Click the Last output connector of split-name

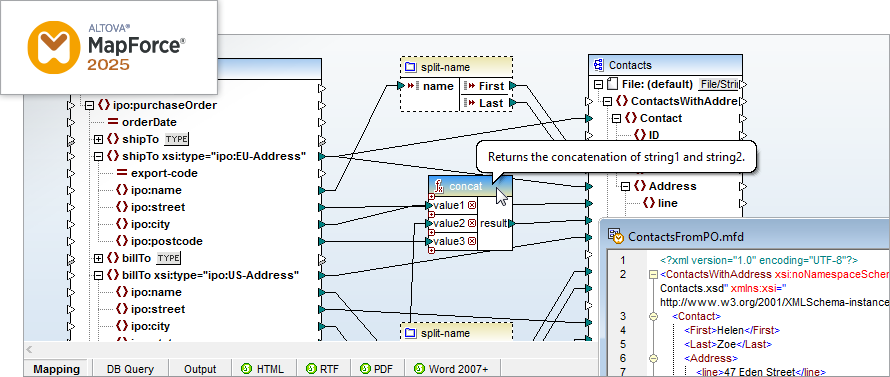pyautogui.click(x=512, y=103)
